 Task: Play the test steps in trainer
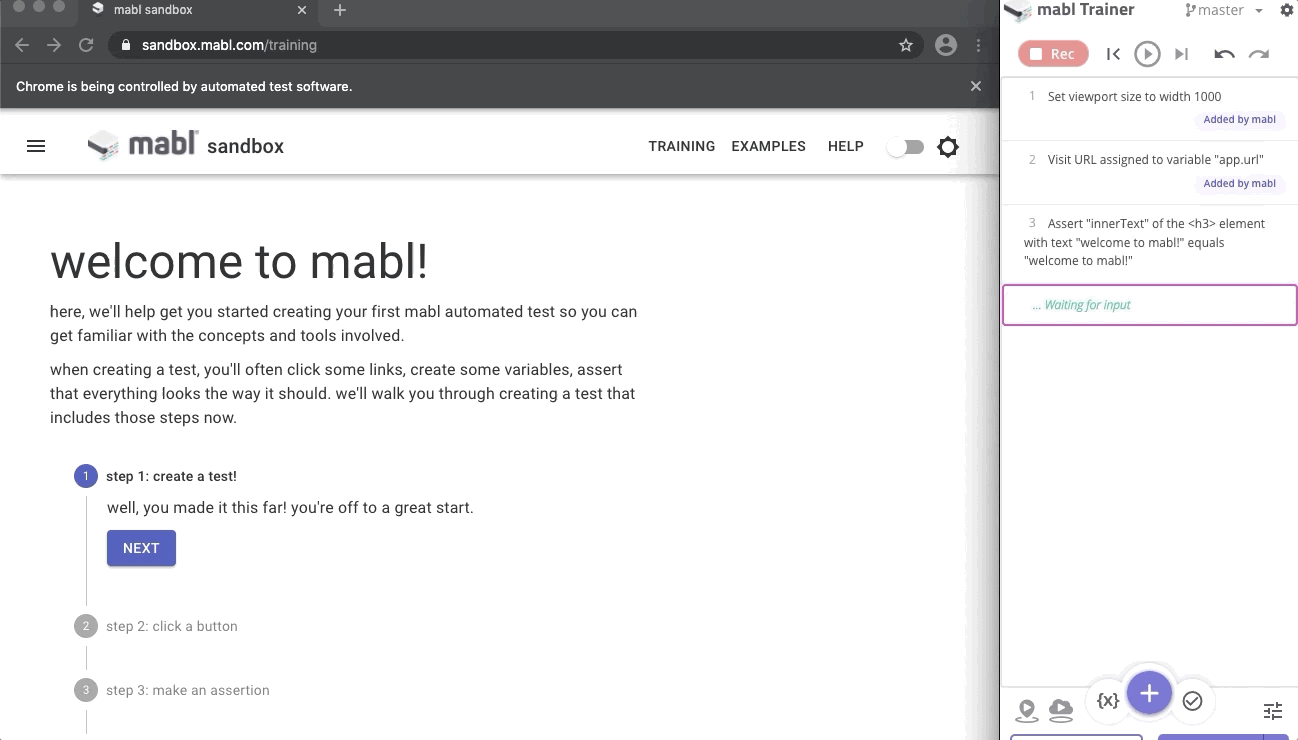[x=1147, y=54]
